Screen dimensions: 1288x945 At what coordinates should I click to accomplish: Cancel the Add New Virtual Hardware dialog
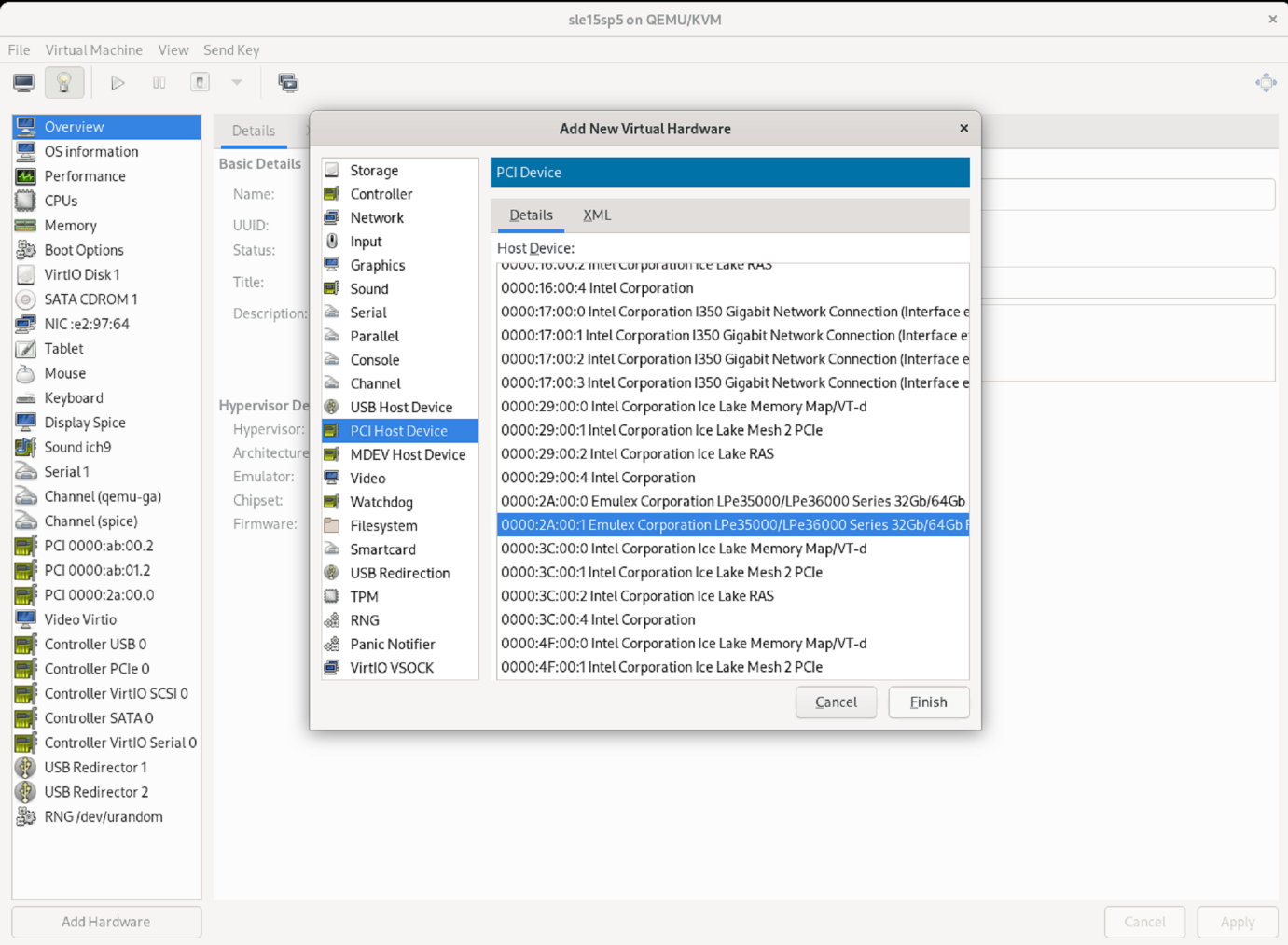pos(836,702)
